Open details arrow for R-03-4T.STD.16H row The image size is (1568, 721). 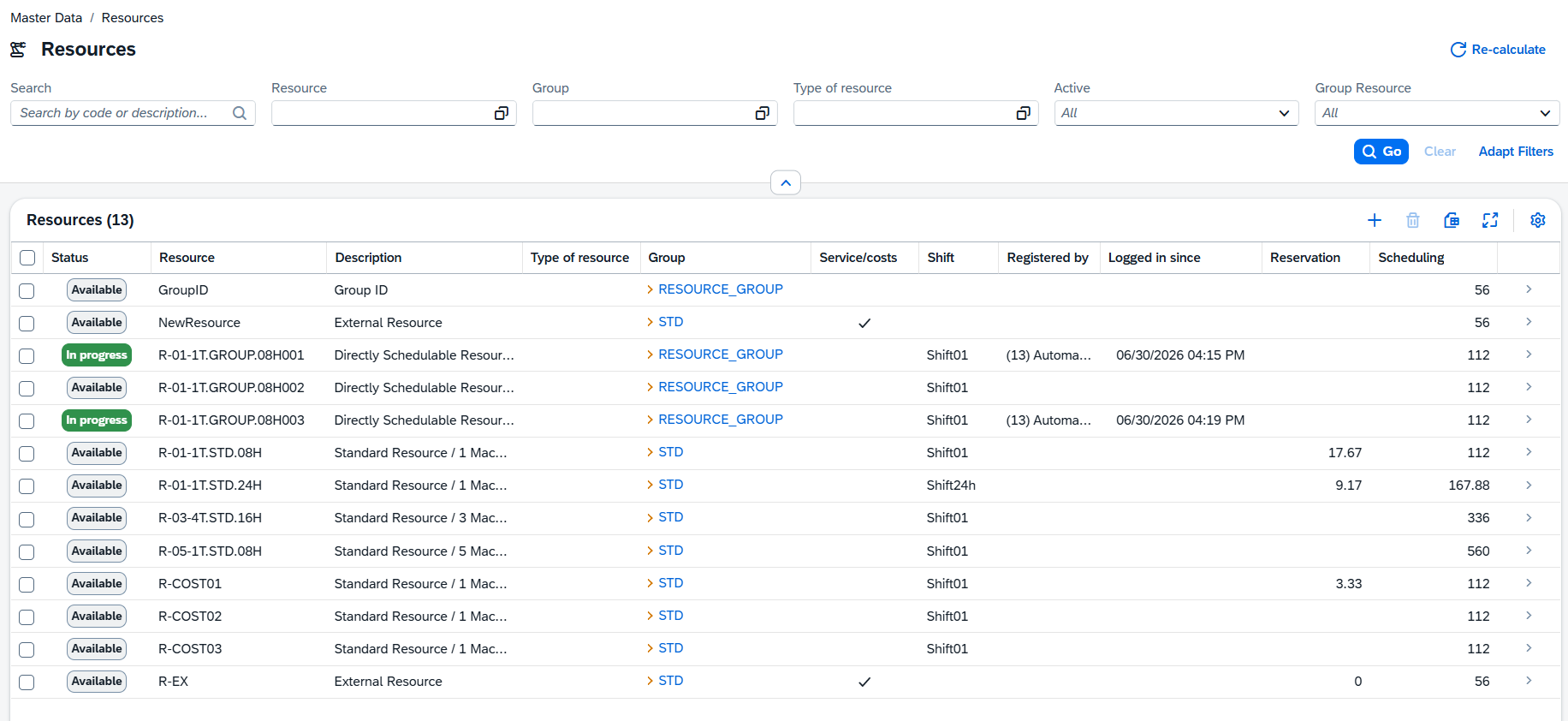[1529, 517]
